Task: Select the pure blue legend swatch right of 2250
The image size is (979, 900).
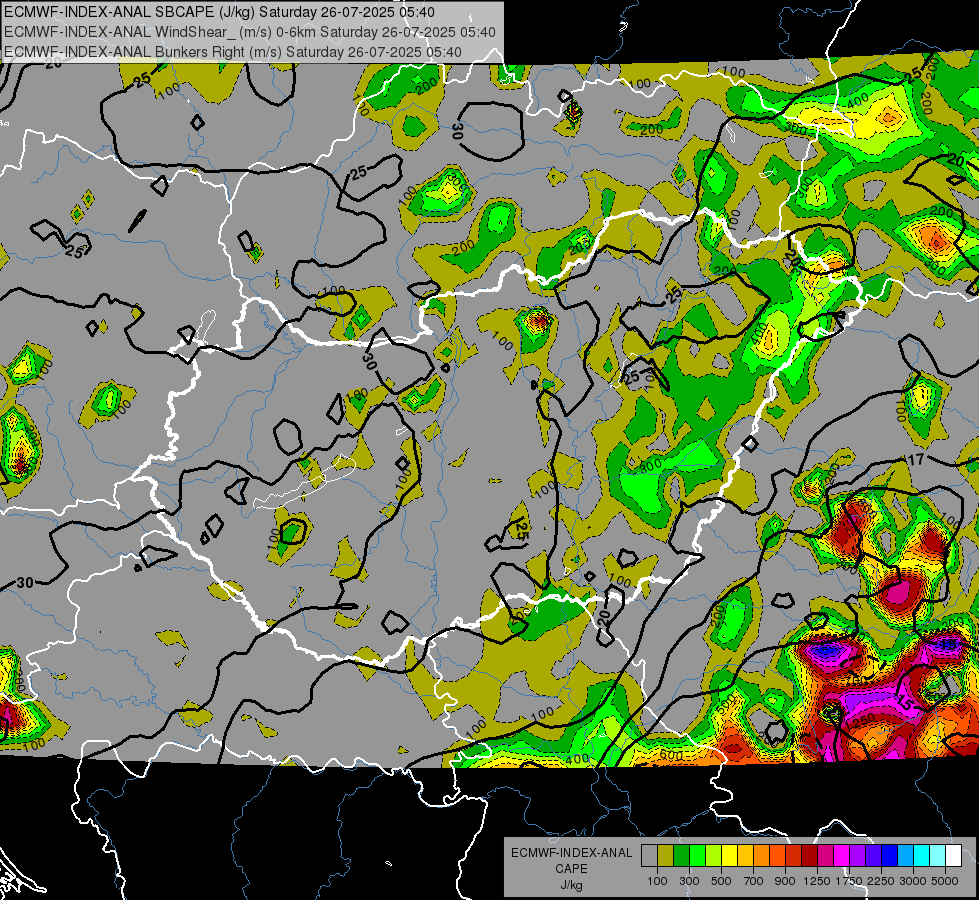Action: [890, 855]
